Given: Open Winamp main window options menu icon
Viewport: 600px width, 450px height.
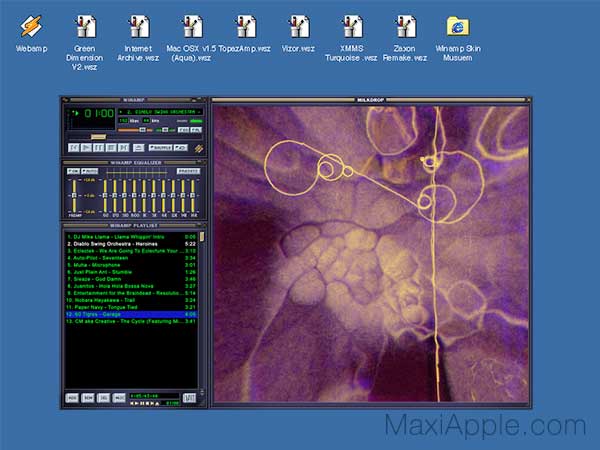Looking at the screenshot, I should pyautogui.click(x=65, y=100).
